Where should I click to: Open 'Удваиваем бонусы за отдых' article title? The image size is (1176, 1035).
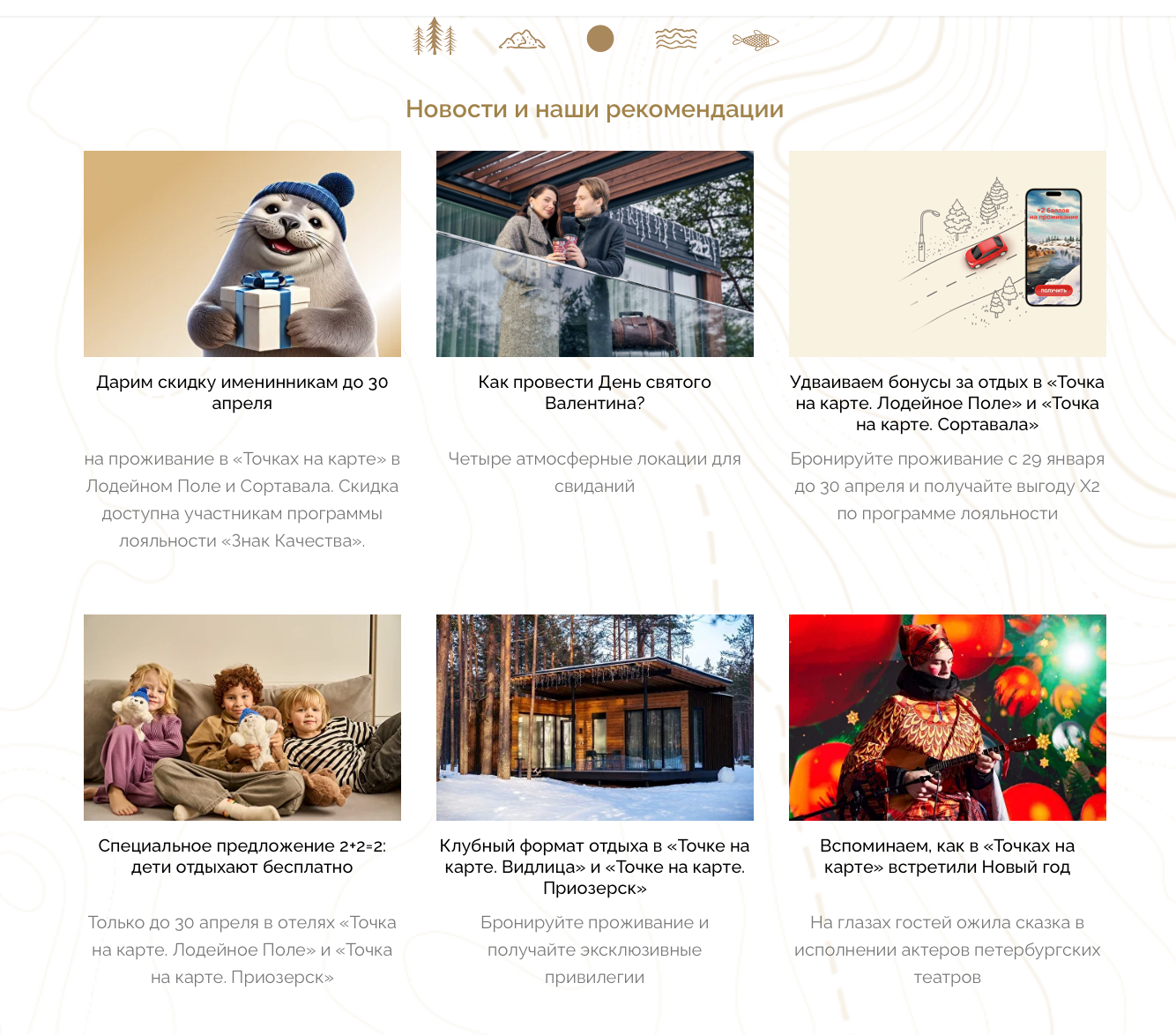948,403
